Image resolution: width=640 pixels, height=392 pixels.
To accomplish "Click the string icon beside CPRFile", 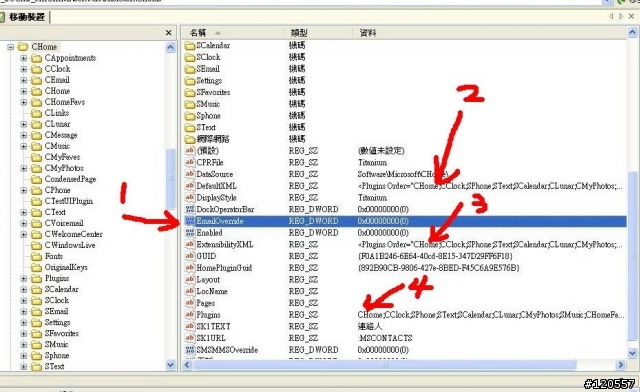I will (190, 163).
